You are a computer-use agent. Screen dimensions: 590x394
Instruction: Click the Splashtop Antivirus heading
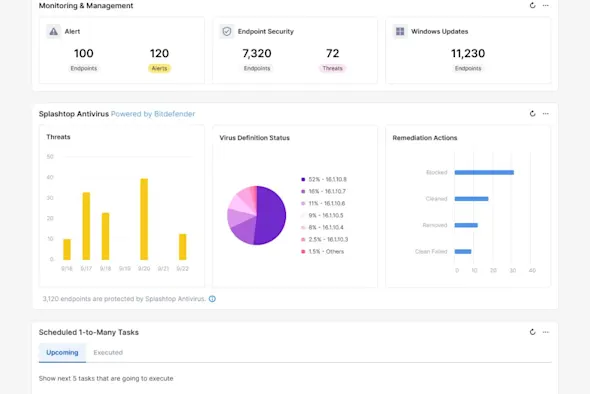pos(74,114)
